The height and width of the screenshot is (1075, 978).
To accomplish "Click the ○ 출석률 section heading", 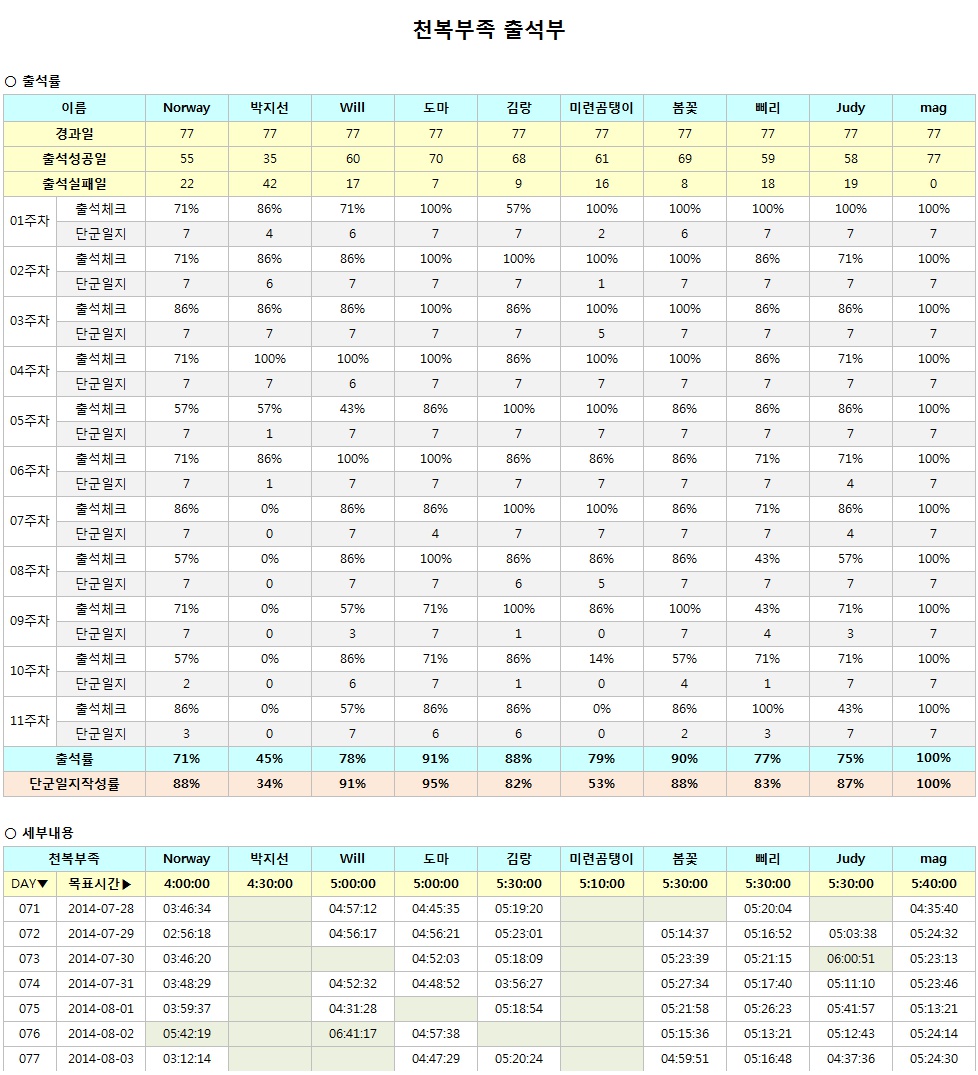I will (33, 81).
